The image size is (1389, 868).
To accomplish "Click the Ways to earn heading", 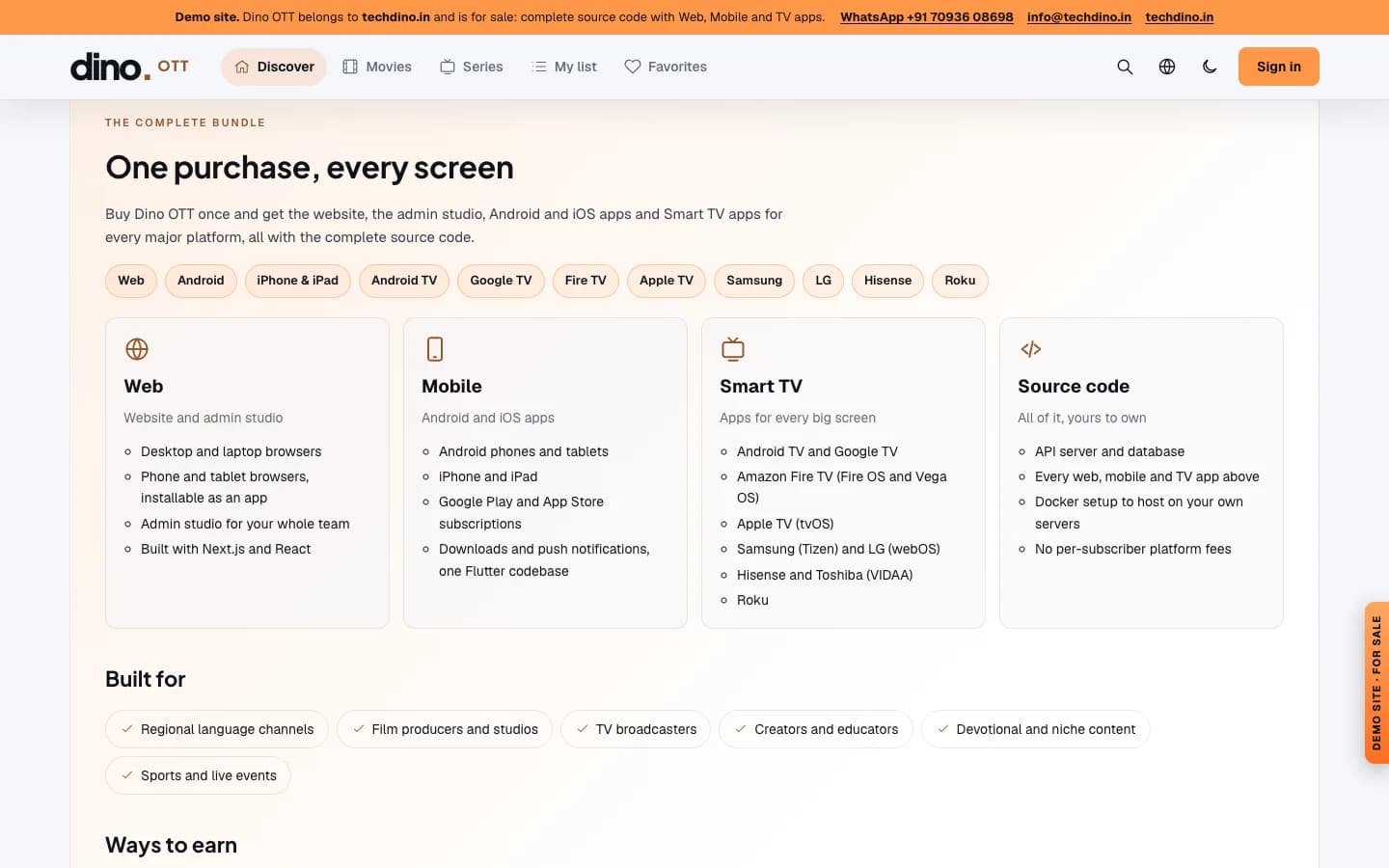I will pos(171,845).
